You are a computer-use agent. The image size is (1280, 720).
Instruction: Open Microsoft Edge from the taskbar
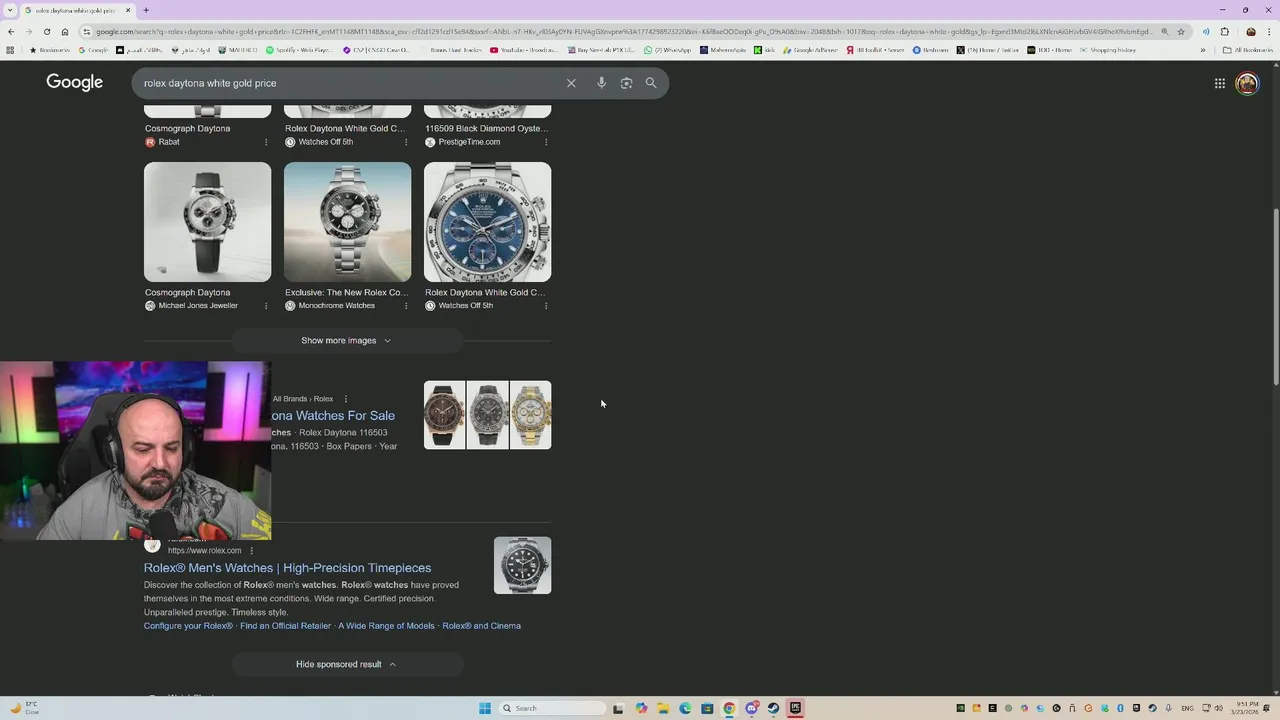[685, 708]
